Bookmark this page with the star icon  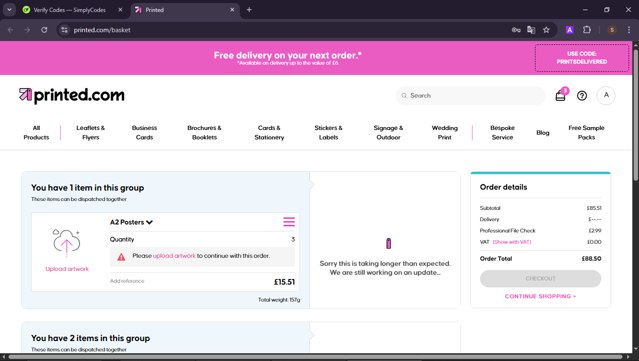[x=546, y=30]
